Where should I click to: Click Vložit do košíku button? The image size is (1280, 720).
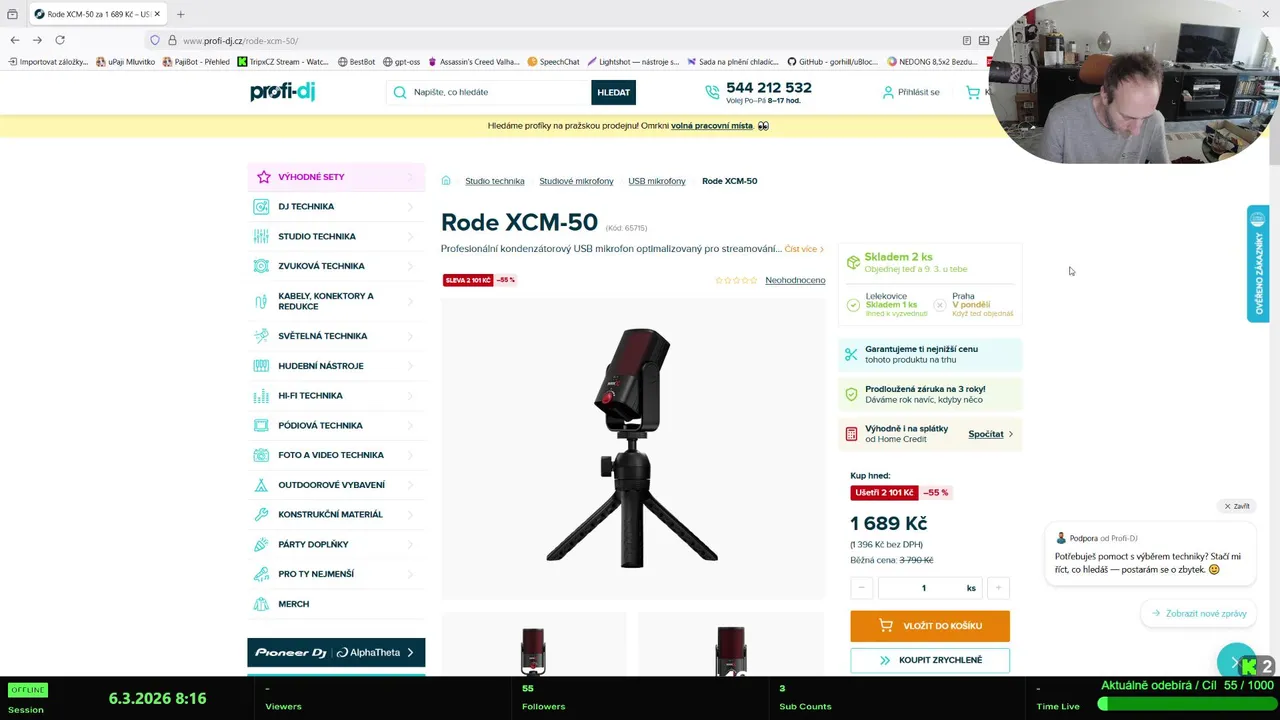pos(930,626)
